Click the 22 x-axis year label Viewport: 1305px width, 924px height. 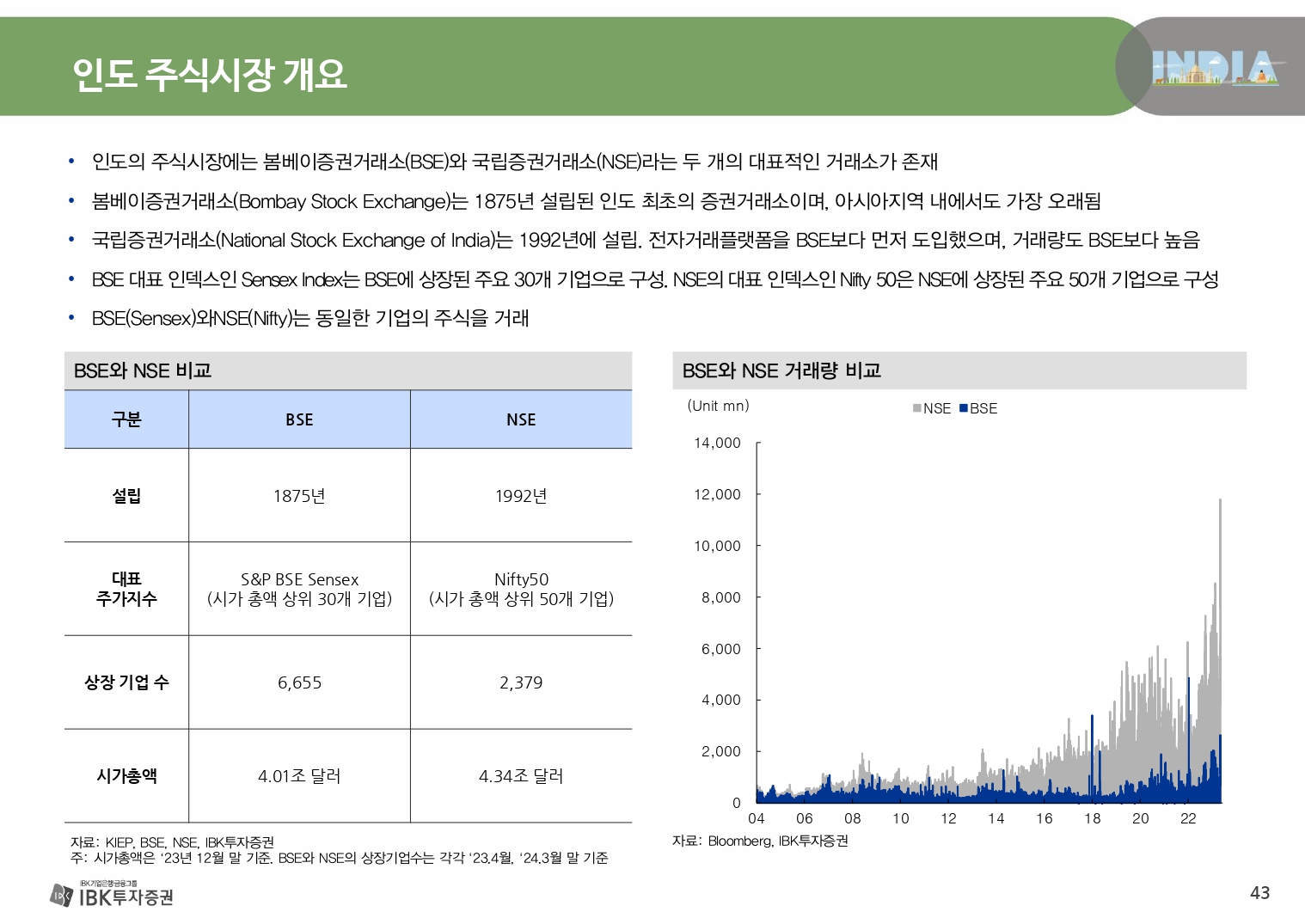(x=1188, y=818)
